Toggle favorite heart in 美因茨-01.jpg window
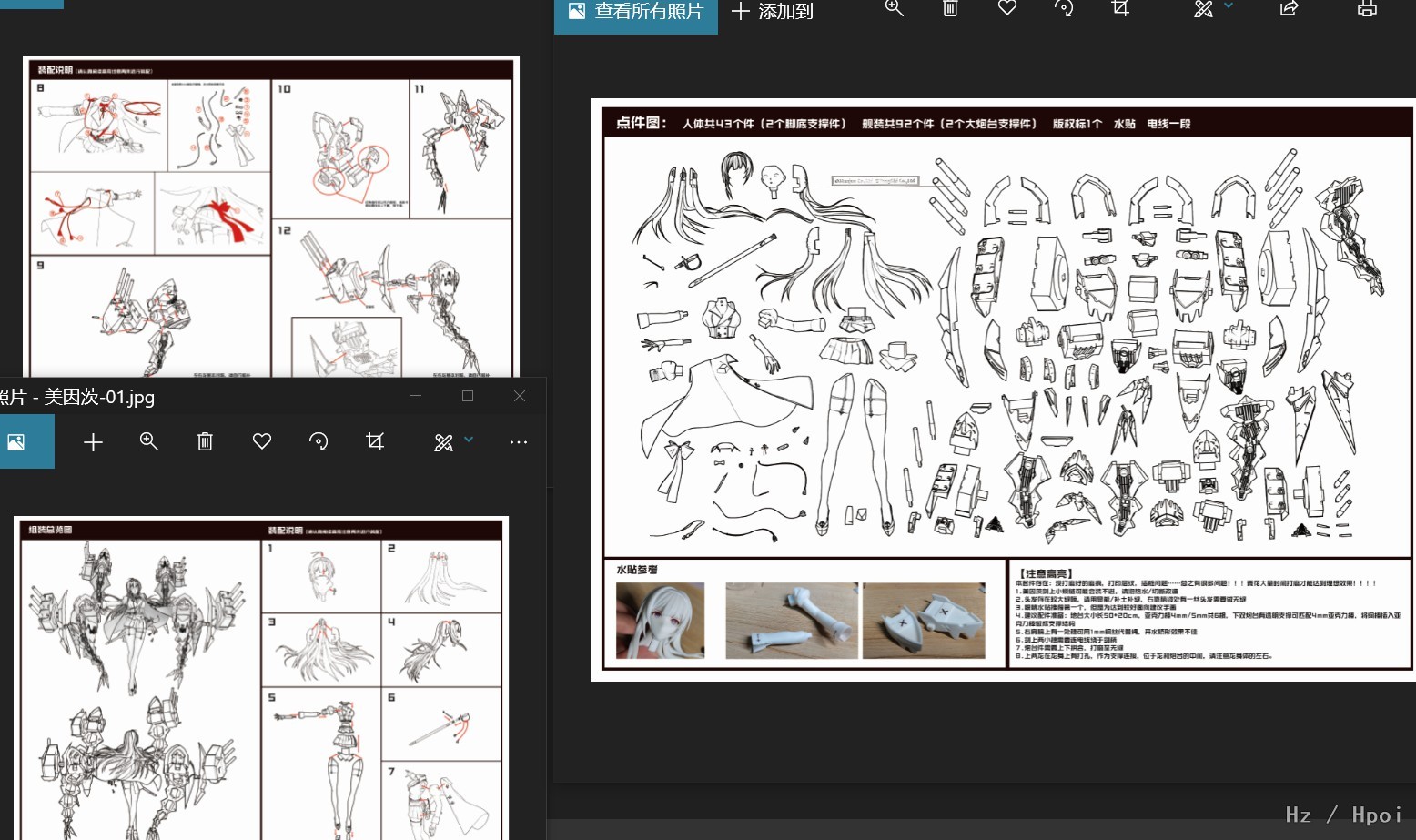Screen dimensions: 1416x840 (x=262, y=442)
